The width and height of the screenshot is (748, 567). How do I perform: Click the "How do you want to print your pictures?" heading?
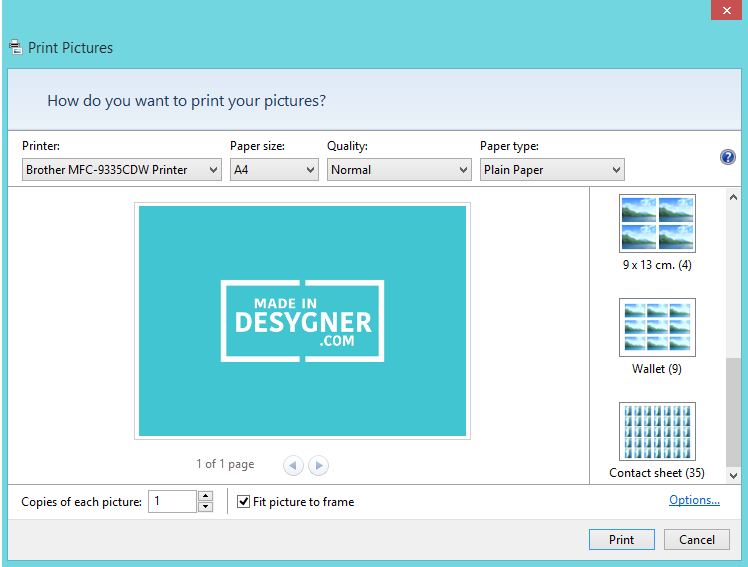187,101
